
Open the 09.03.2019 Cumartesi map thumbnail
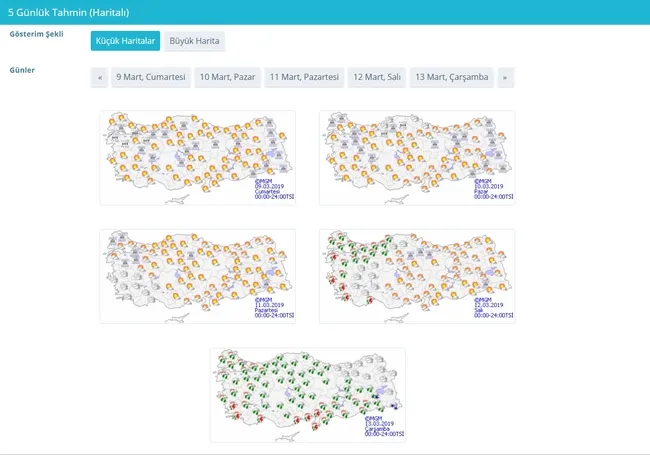coord(198,158)
